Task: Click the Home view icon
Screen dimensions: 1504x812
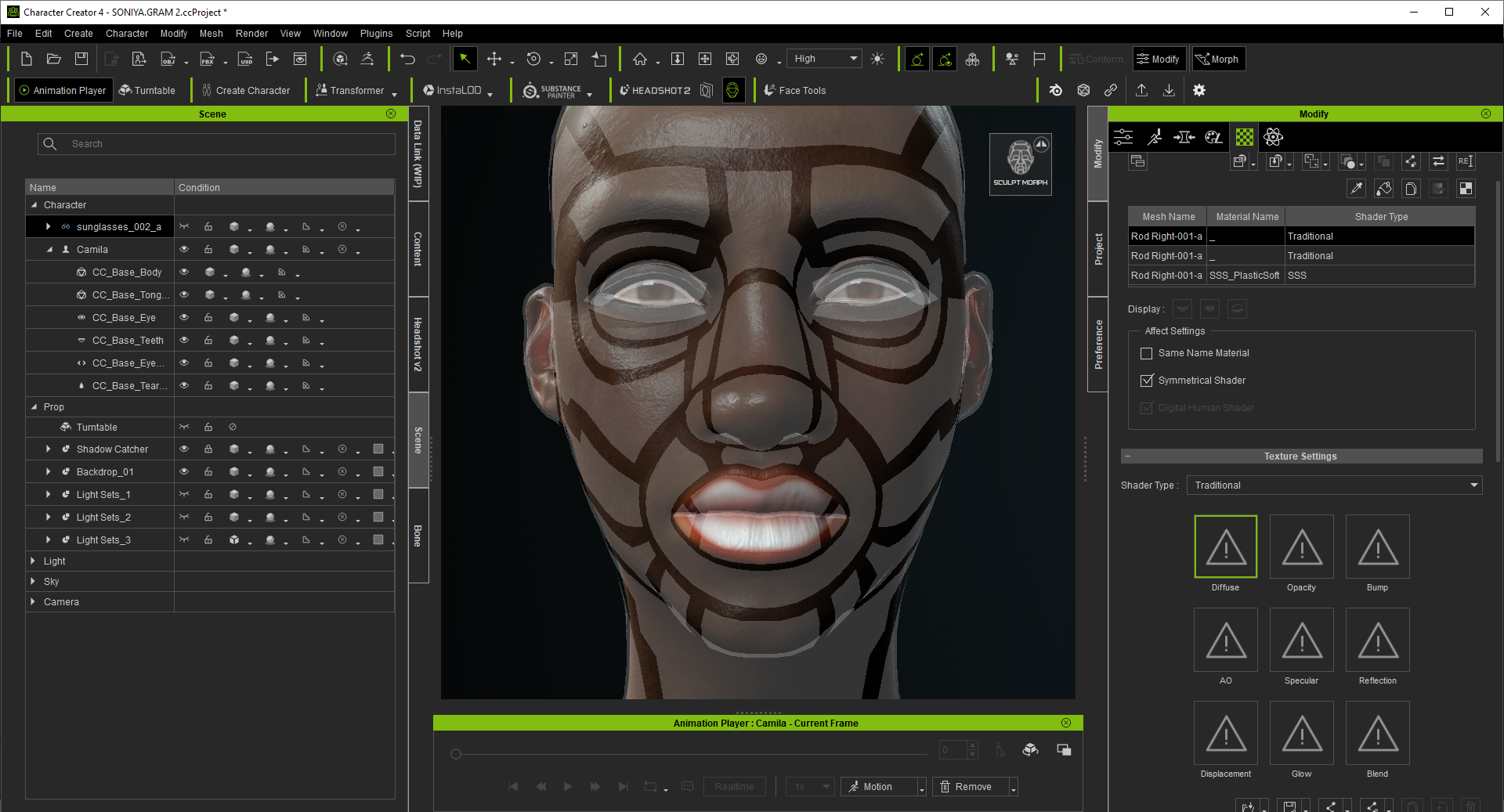Action: click(640, 59)
